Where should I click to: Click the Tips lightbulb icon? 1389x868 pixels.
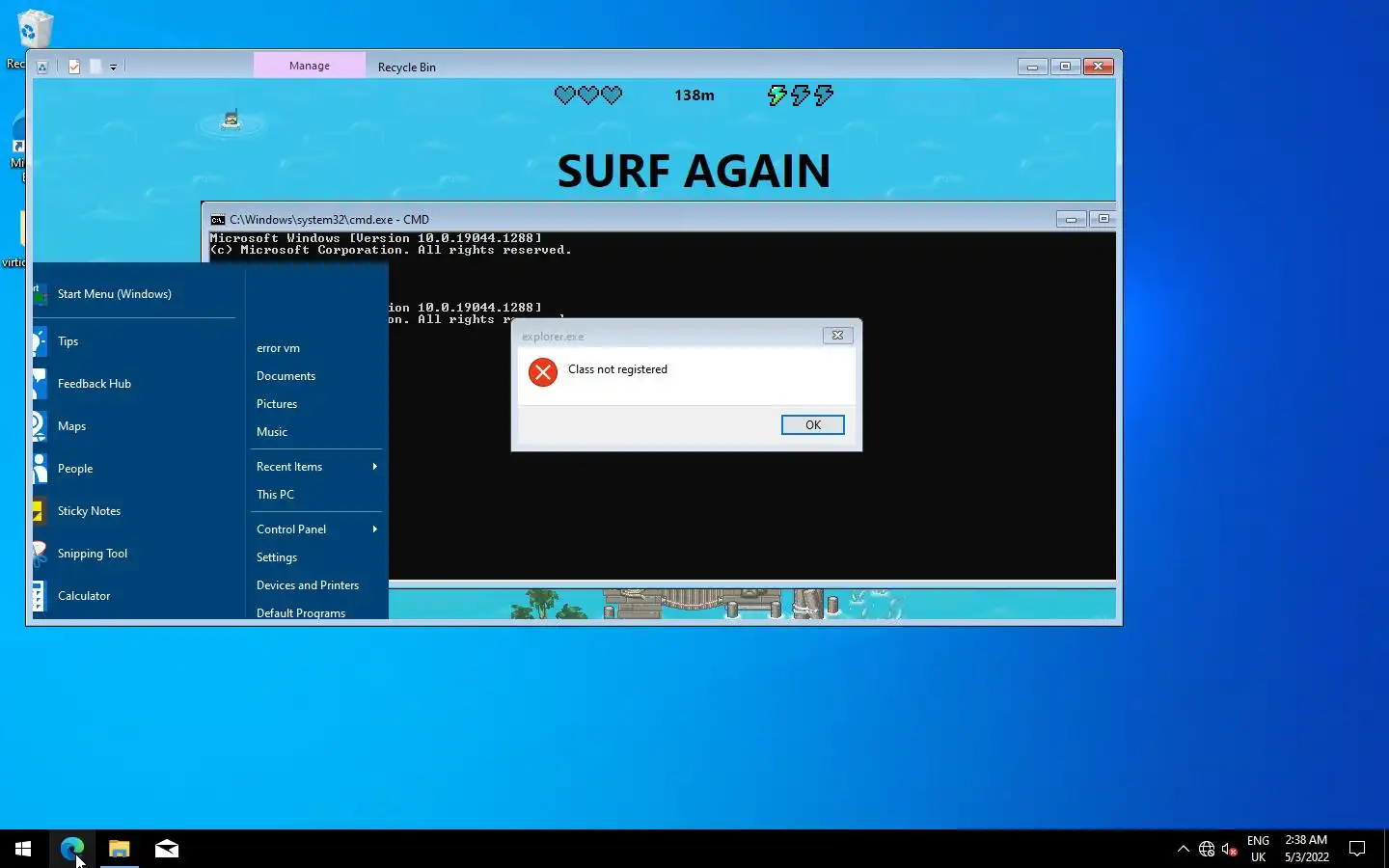[x=40, y=341]
